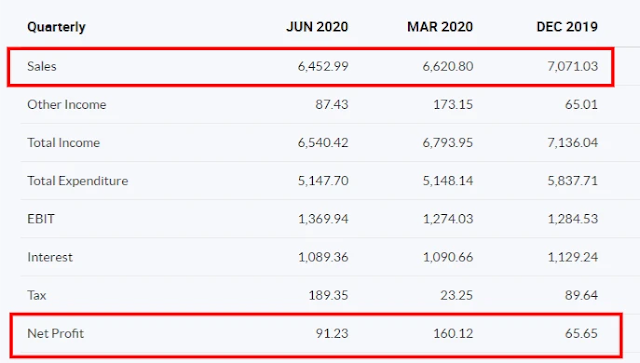Click the Total Income row label
Viewport: 640px width, 363px height.
[63, 143]
